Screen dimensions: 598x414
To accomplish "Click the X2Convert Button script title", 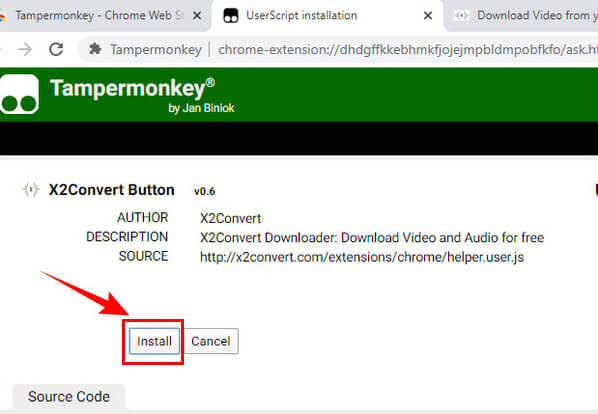I will 112,190.
